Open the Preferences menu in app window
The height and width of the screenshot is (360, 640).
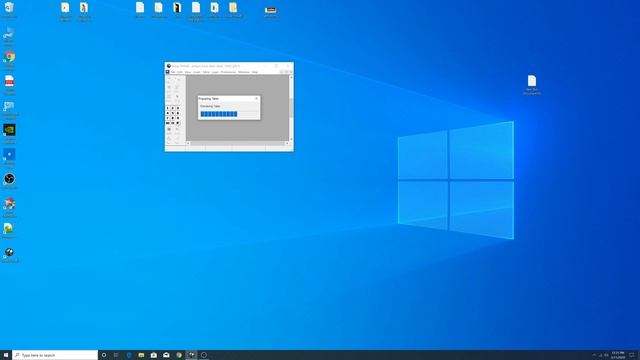(x=228, y=72)
